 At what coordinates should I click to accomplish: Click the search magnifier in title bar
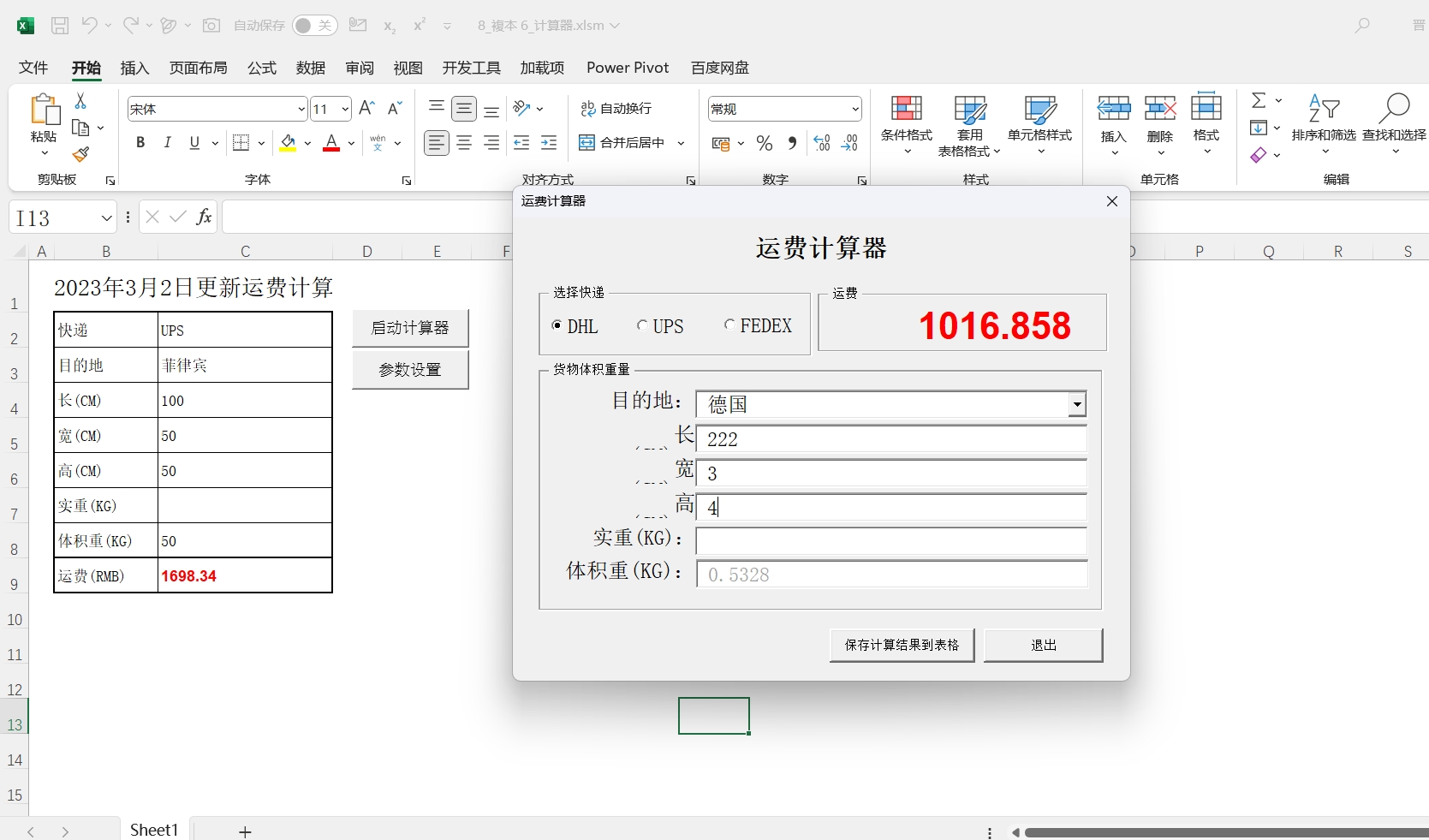pos(1362,26)
